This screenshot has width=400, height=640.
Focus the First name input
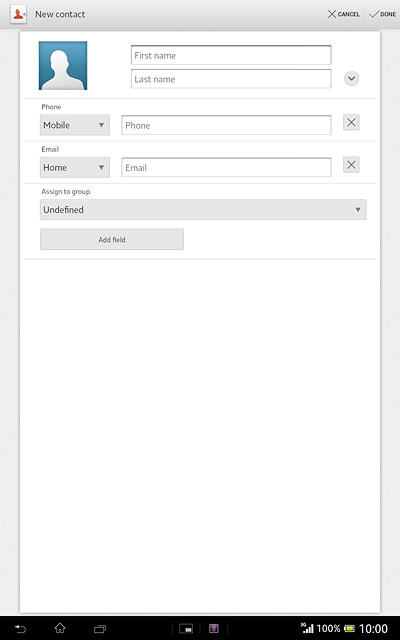tap(231, 55)
